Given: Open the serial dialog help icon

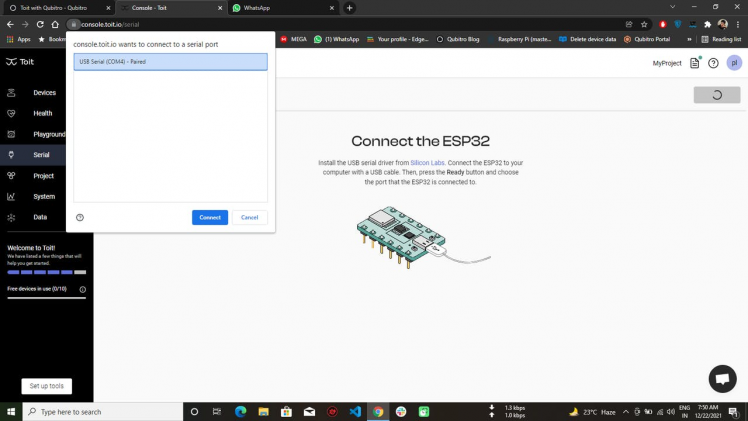Looking at the screenshot, I should (80, 217).
